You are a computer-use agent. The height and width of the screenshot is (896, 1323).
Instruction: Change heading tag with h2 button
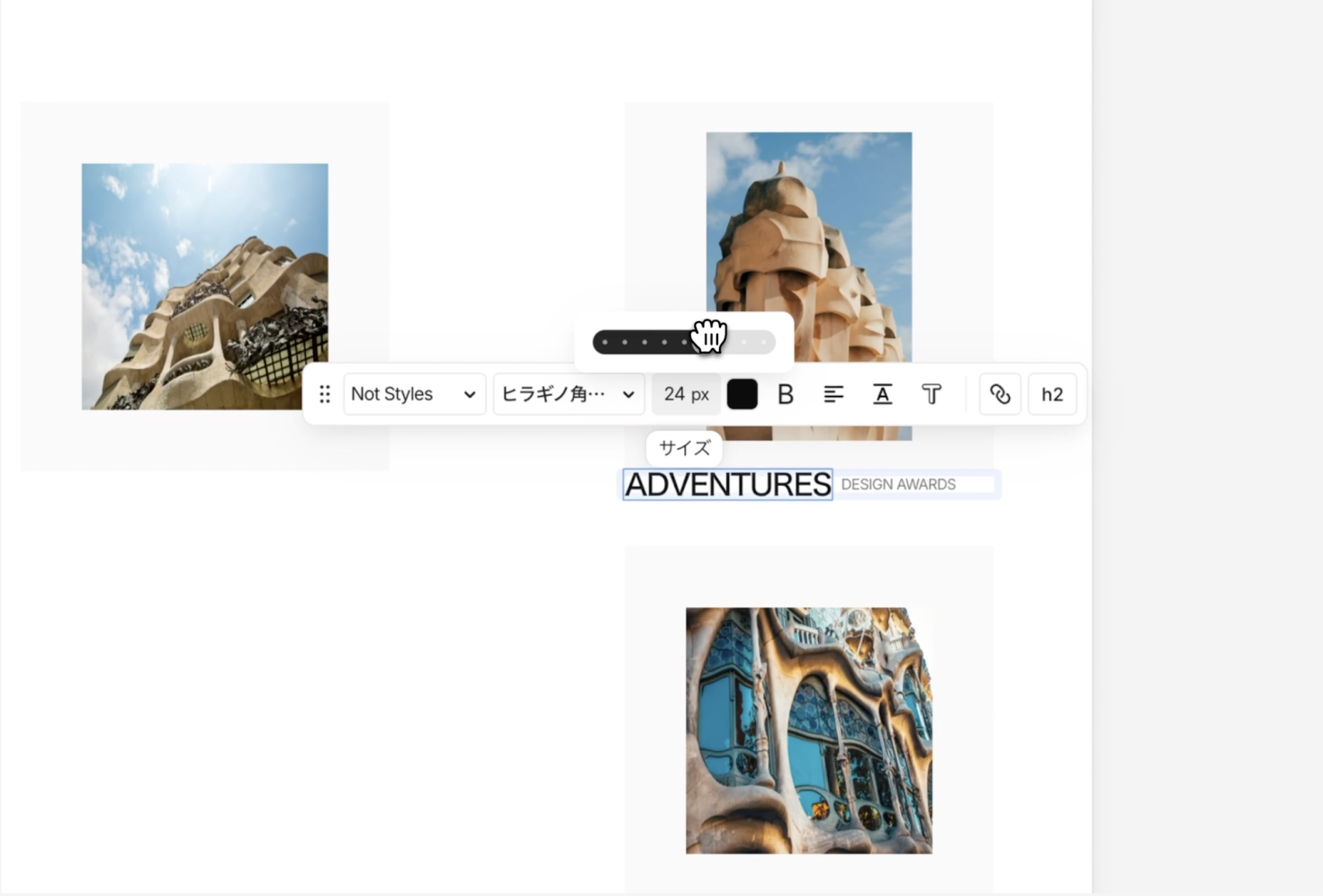coord(1052,394)
